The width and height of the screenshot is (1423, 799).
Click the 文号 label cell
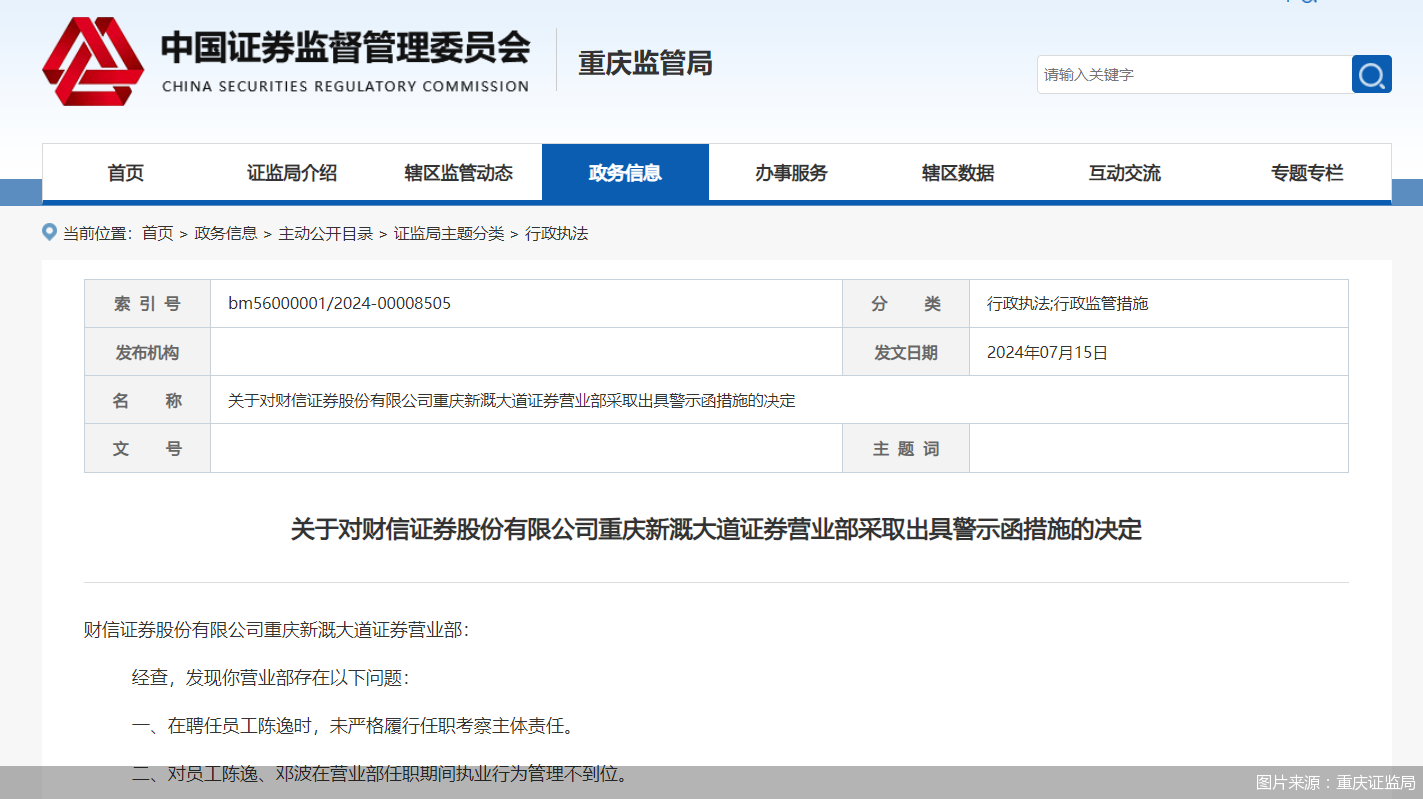(147, 448)
